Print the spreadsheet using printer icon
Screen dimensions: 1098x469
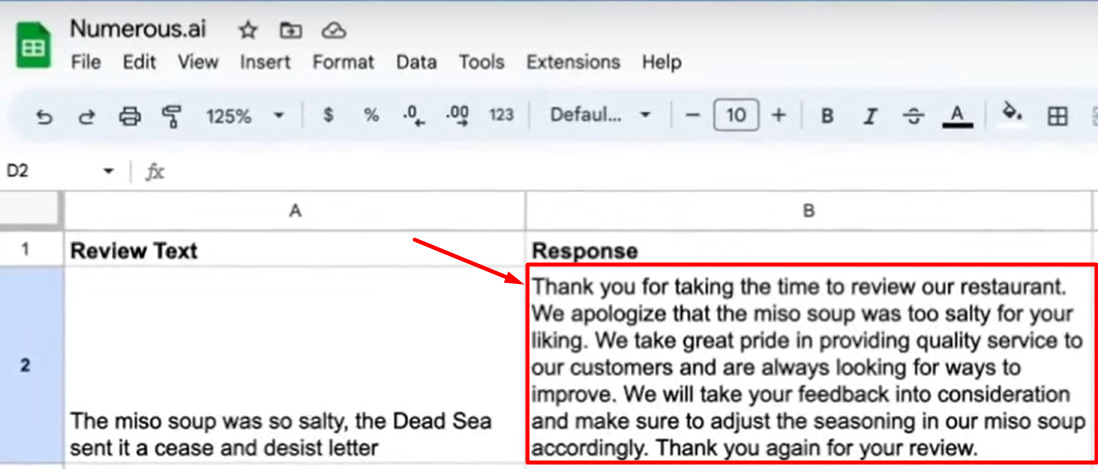click(130, 116)
